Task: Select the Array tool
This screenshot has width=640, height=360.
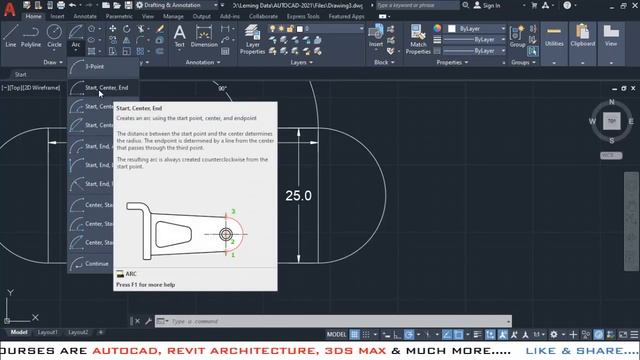Action: (x=140, y=51)
